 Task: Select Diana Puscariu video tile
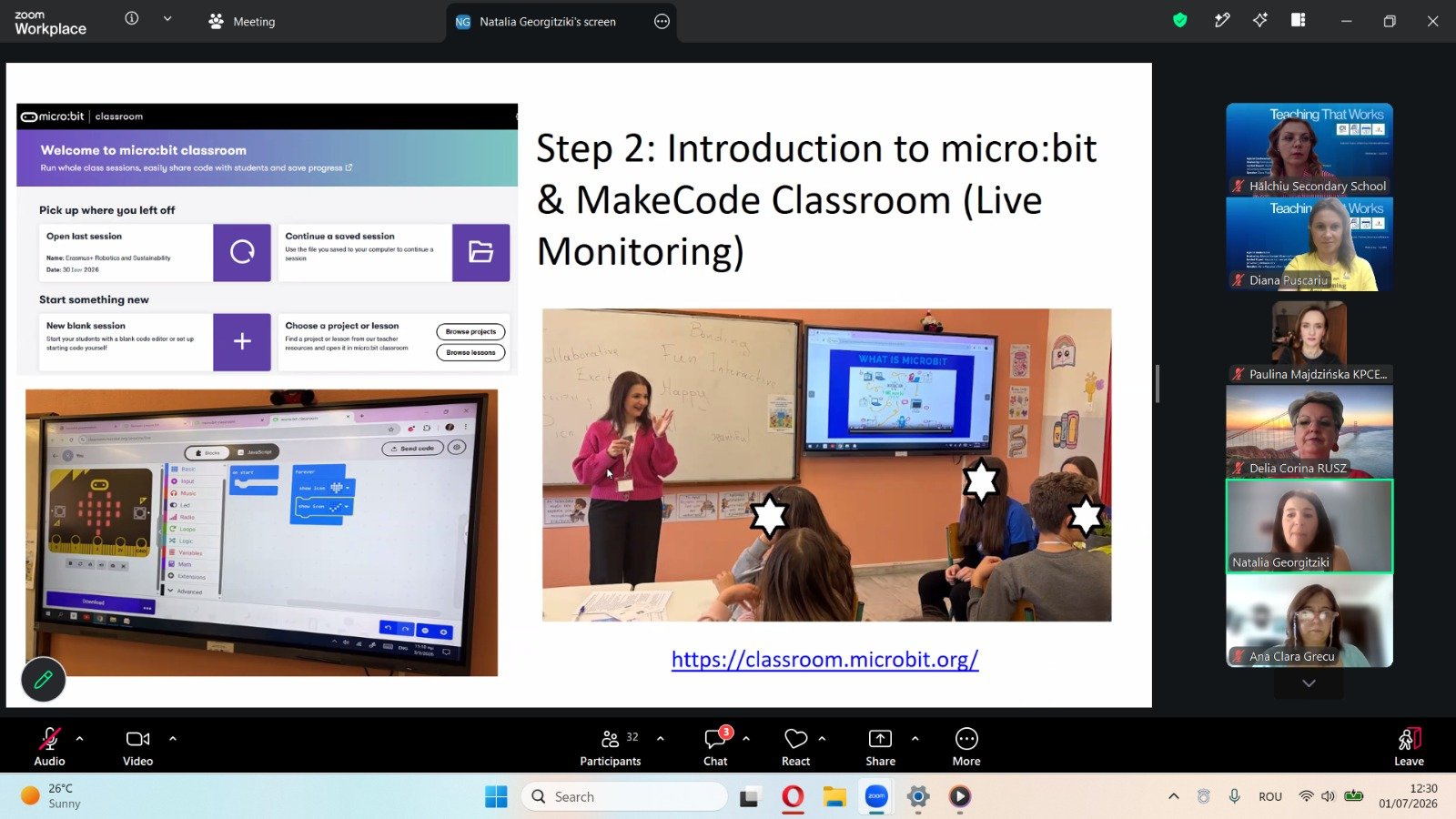point(1309,244)
